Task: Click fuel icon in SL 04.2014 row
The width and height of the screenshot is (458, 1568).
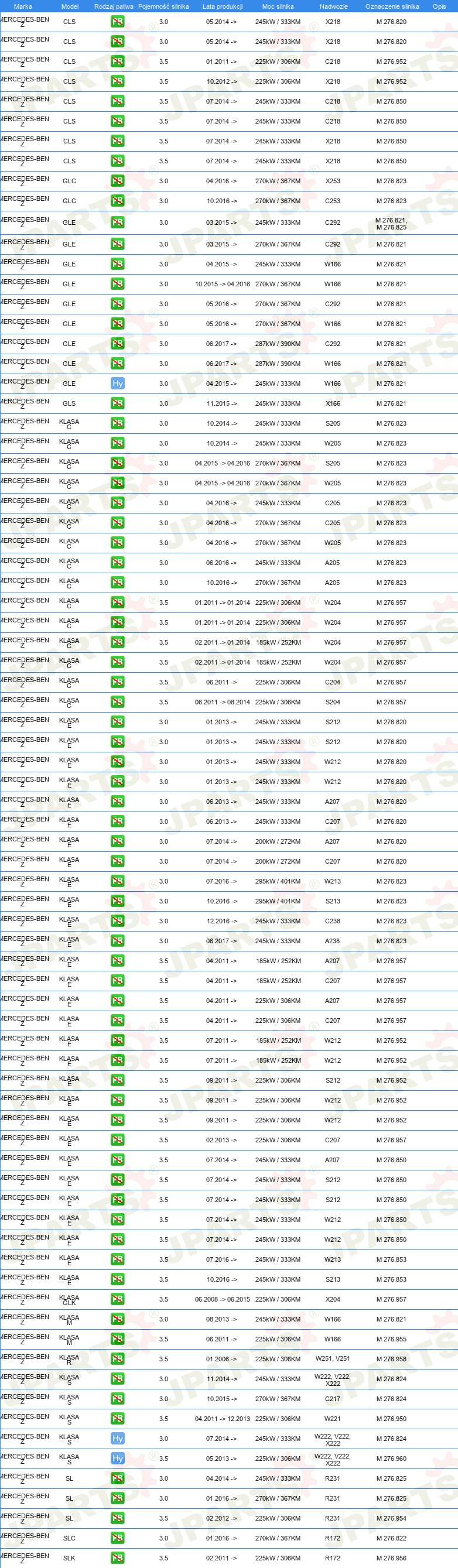Action: click(118, 1478)
